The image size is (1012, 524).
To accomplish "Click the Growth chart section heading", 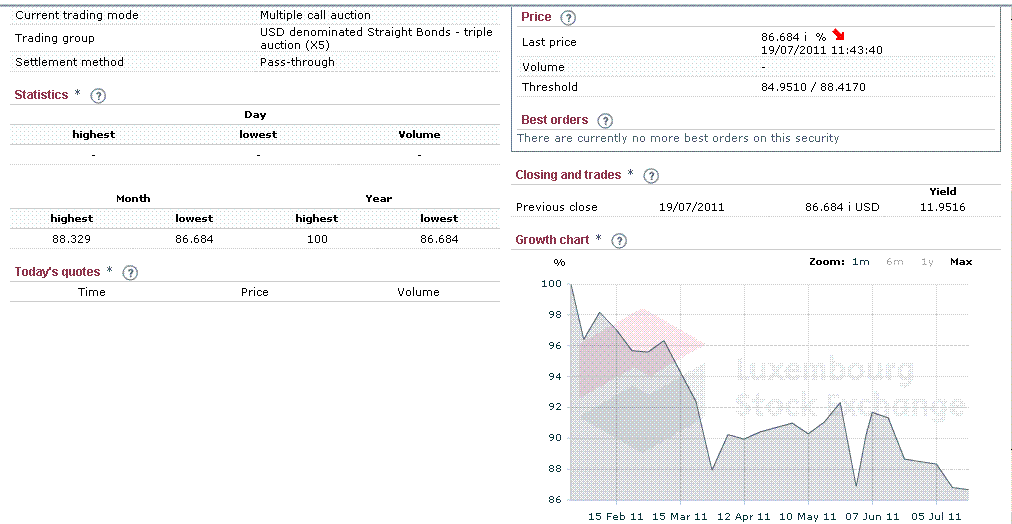I will [x=552, y=240].
